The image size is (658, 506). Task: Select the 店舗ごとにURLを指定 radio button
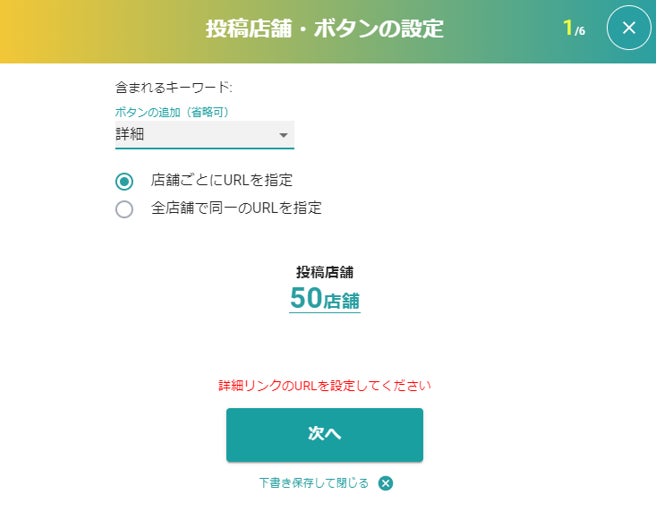(x=124, y=181)
